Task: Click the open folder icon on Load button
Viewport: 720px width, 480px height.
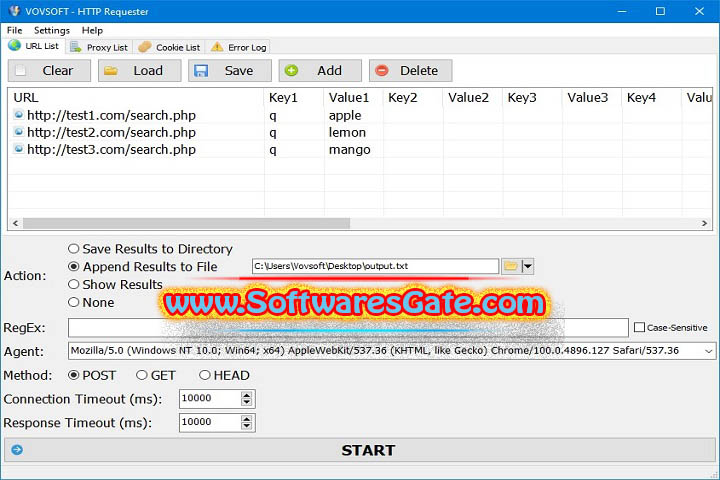Action: pos(111,70)
